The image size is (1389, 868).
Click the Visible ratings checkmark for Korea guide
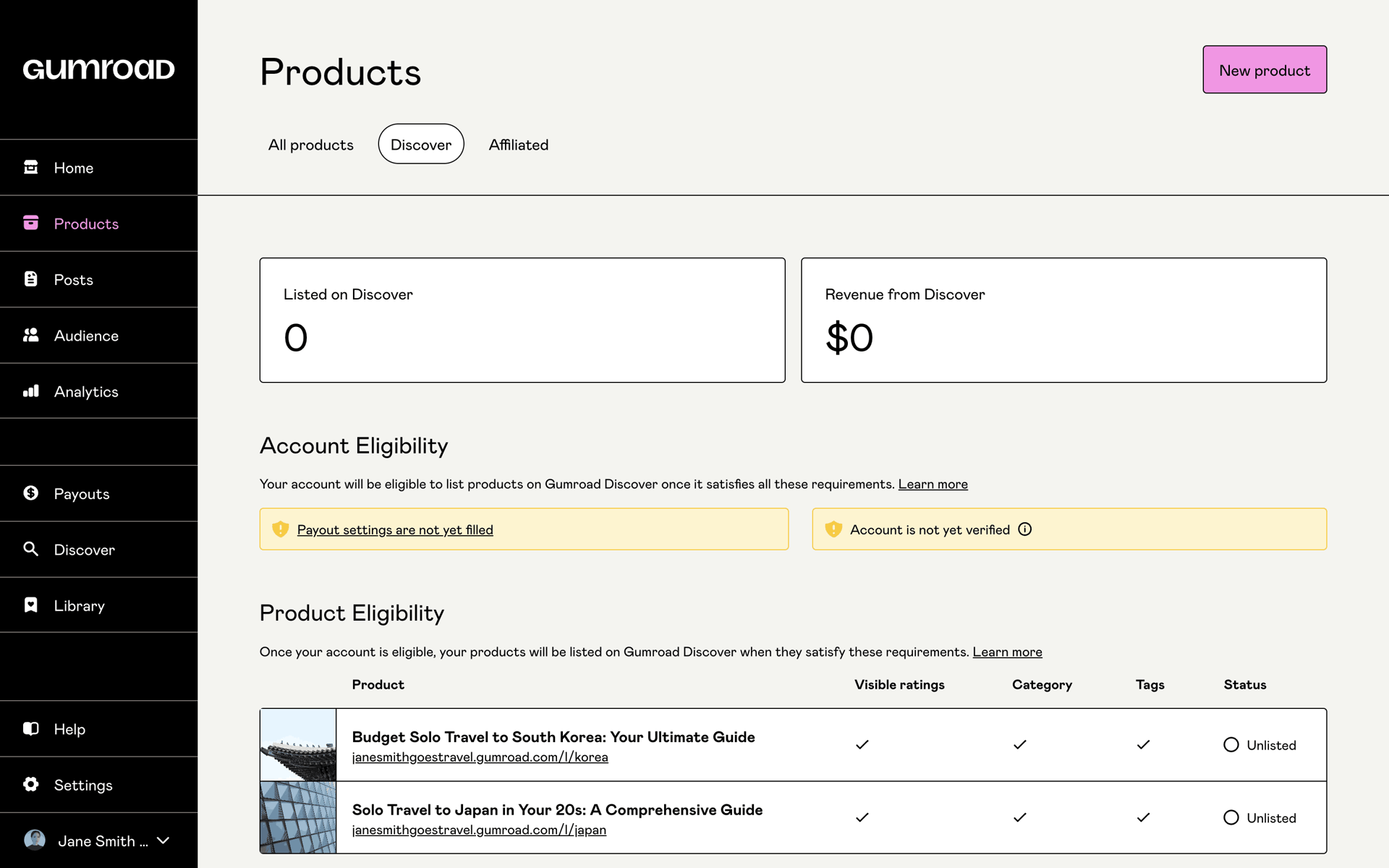[x=862, y=744]
